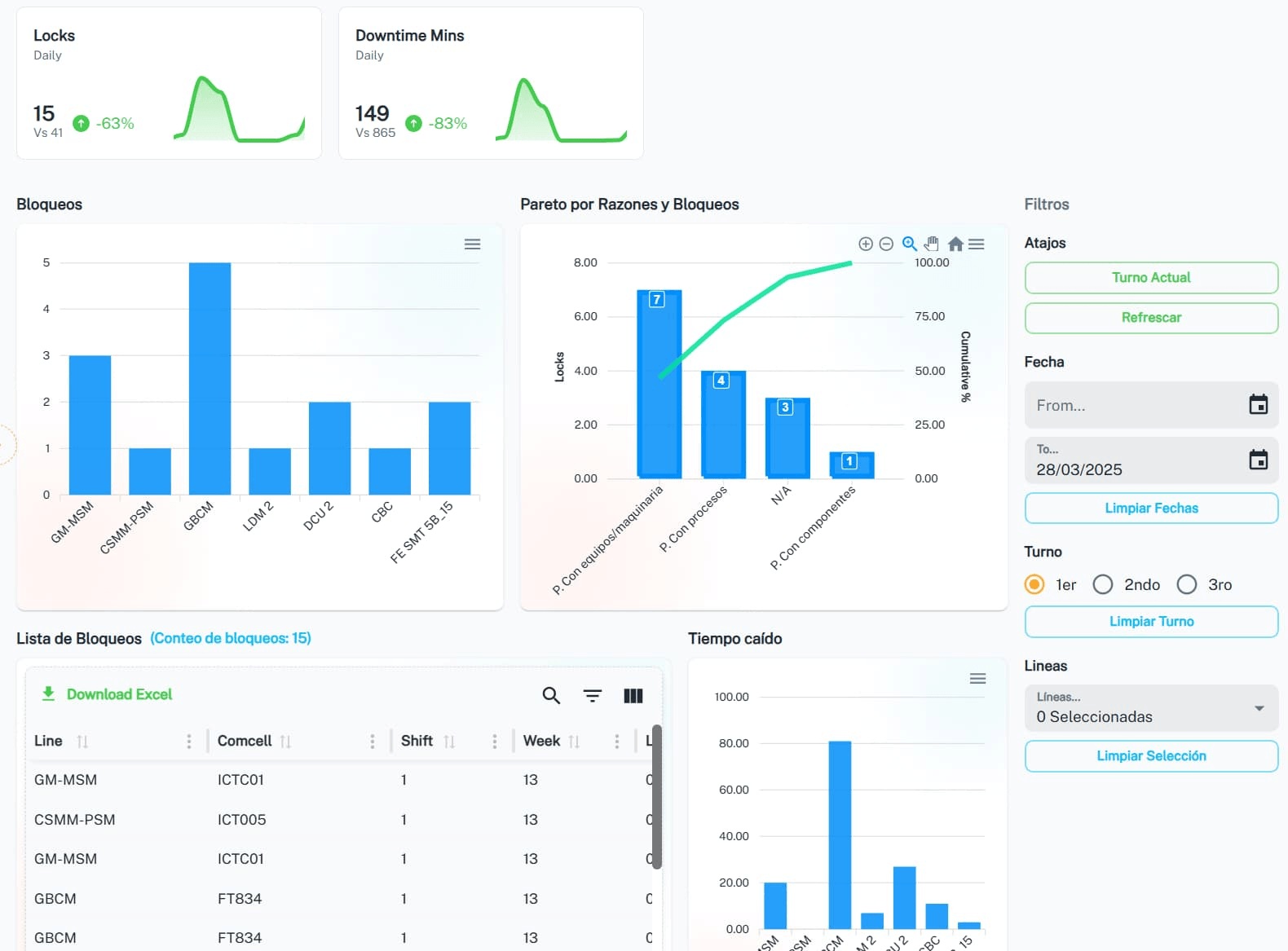This screenshot has width=1288, height=951.
Task: Click Download Excel link
Action: pyautogui.click(x=108, y=694)
